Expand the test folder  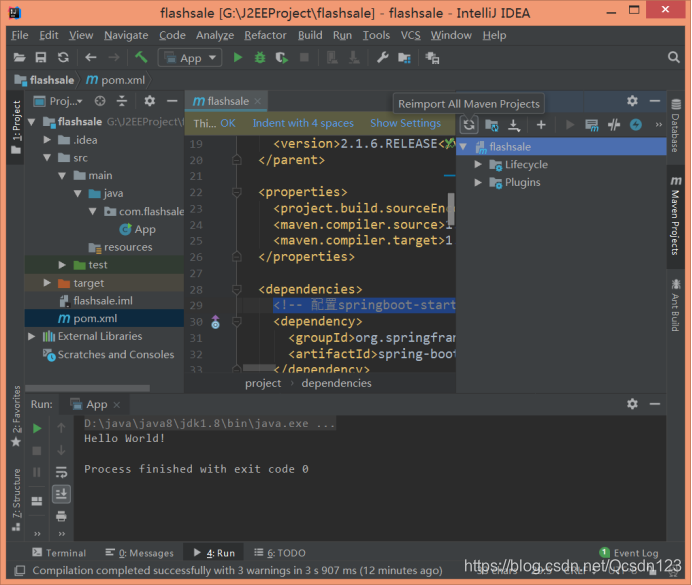[x=62, y=265]
